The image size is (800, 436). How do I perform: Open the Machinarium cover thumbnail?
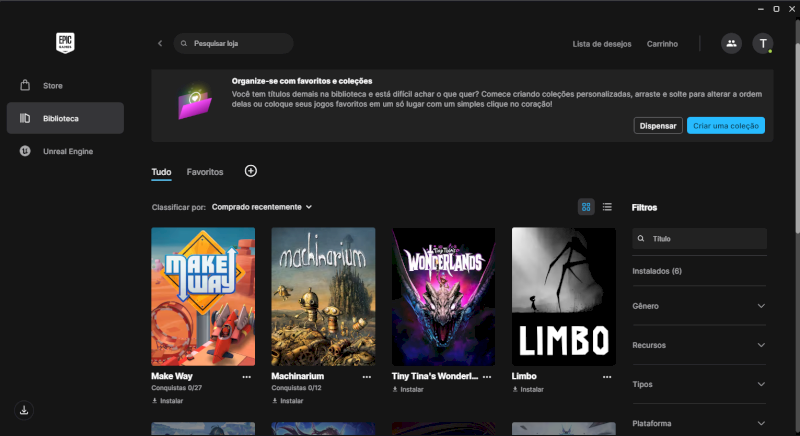point(323,296)
